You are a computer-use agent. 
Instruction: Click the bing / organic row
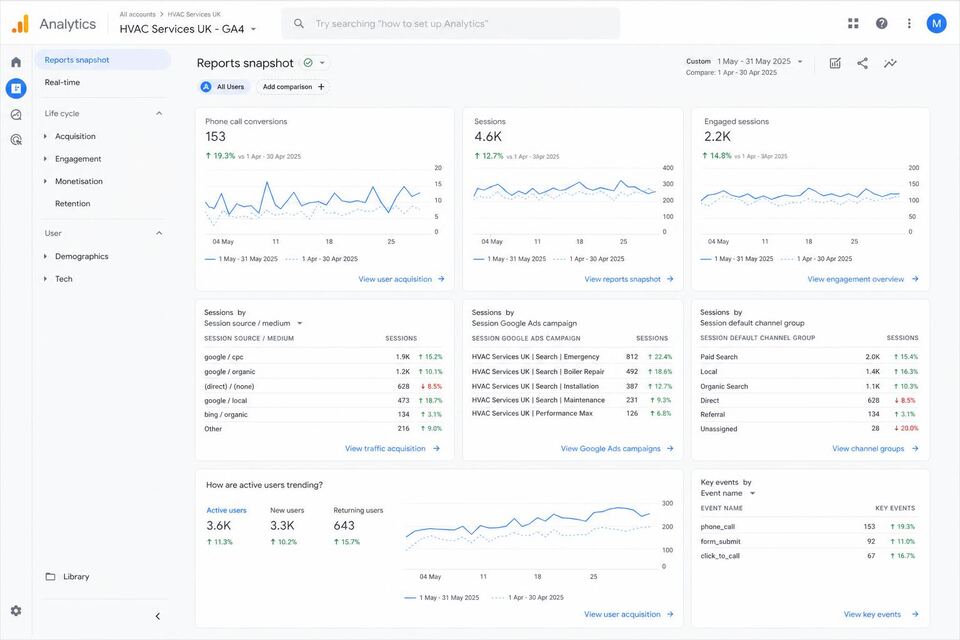(323, 414)
